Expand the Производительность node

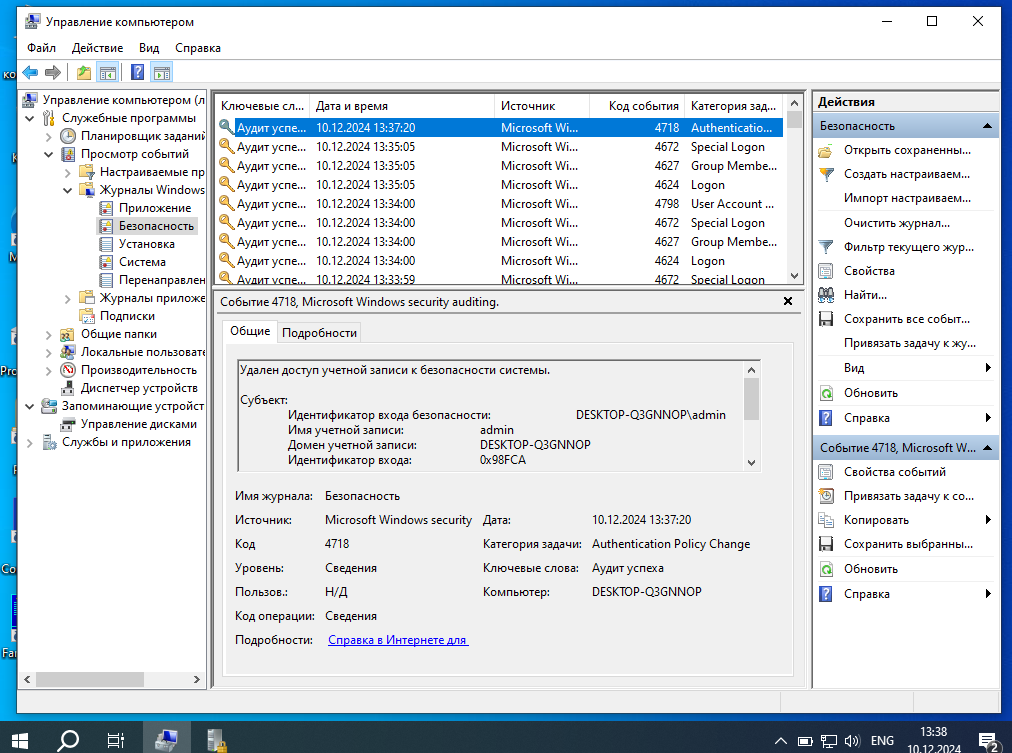click(48, 370)
